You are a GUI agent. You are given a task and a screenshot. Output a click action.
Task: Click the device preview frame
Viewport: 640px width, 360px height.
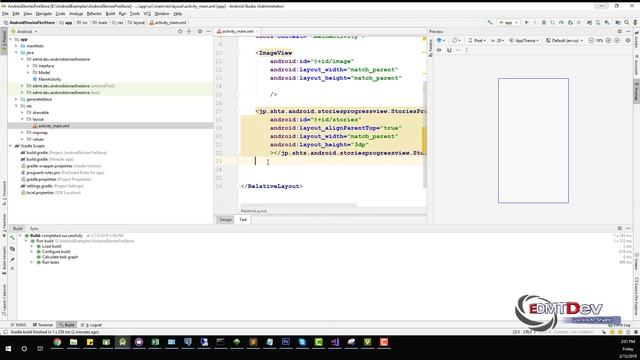pos(533,140)
